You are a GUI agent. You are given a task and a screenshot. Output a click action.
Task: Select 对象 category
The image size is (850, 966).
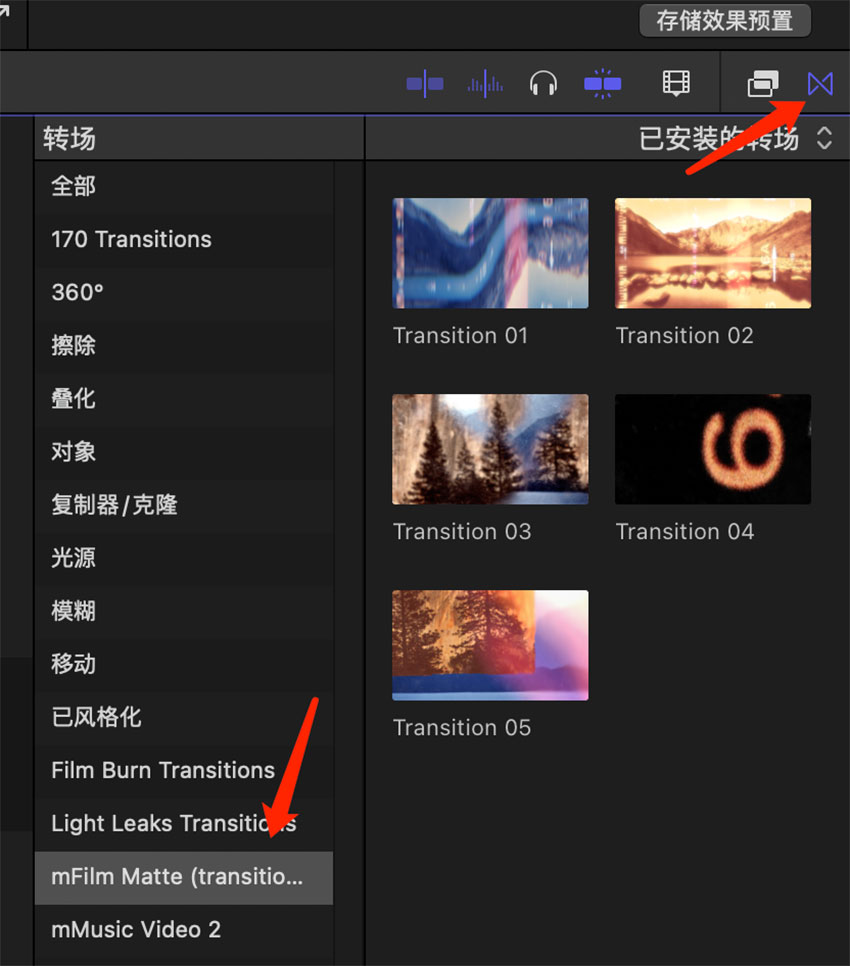(x=184, y=451)
